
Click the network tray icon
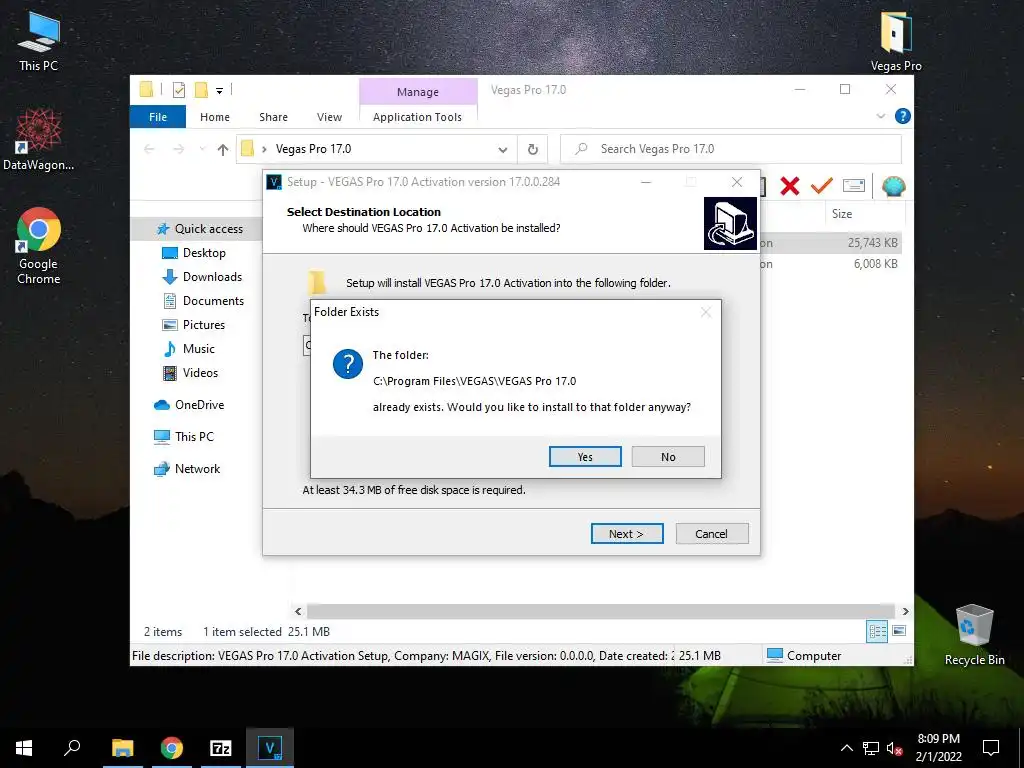pyautogui.click(x=871, y=748)
